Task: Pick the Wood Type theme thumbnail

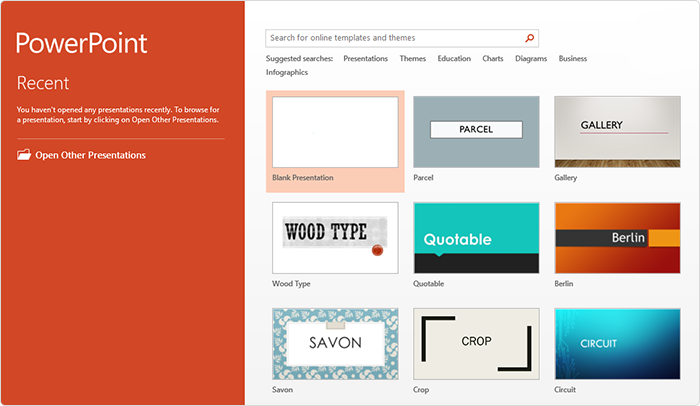Action: pos(335,238)
